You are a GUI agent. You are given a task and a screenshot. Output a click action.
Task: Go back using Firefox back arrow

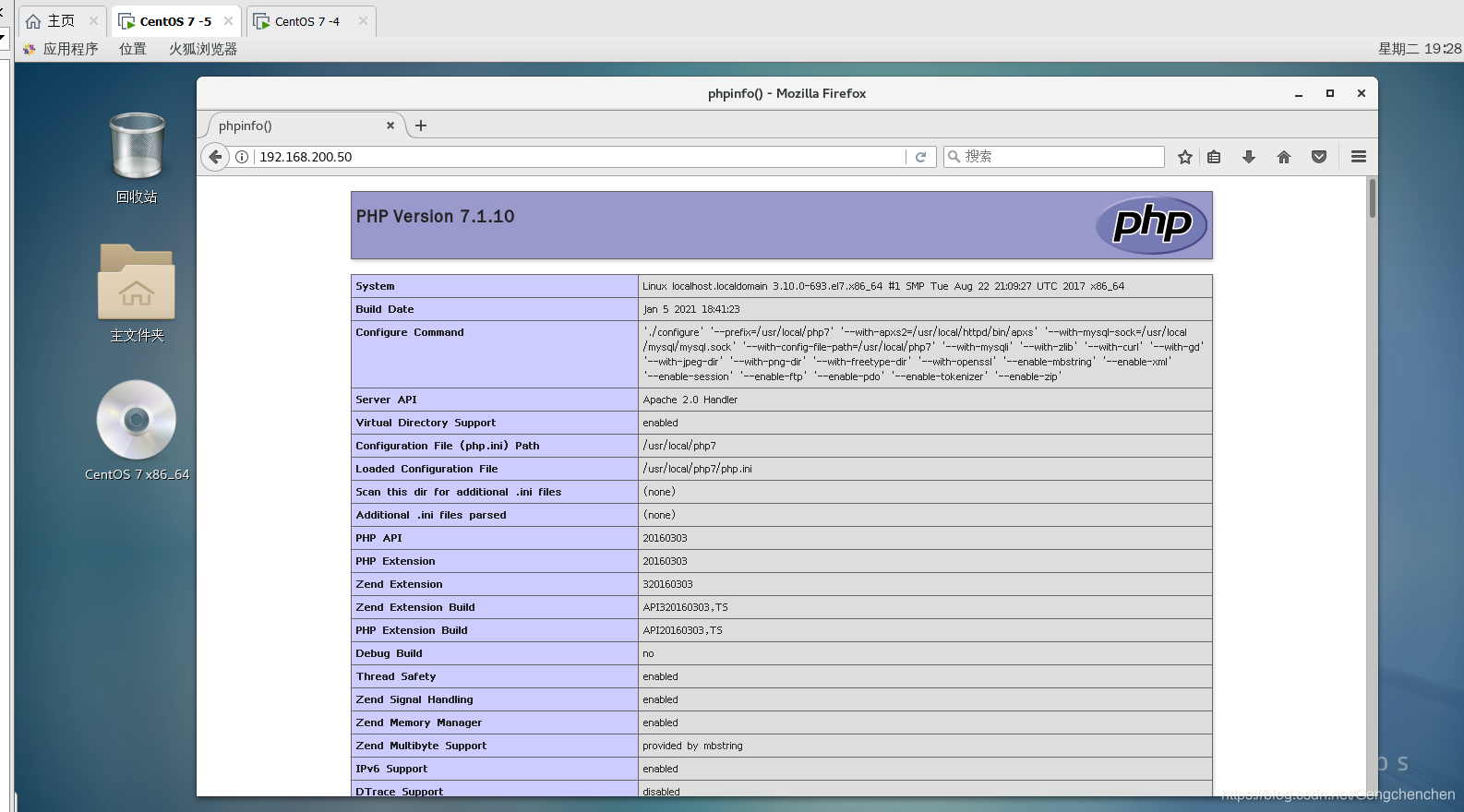coord(215,157)
